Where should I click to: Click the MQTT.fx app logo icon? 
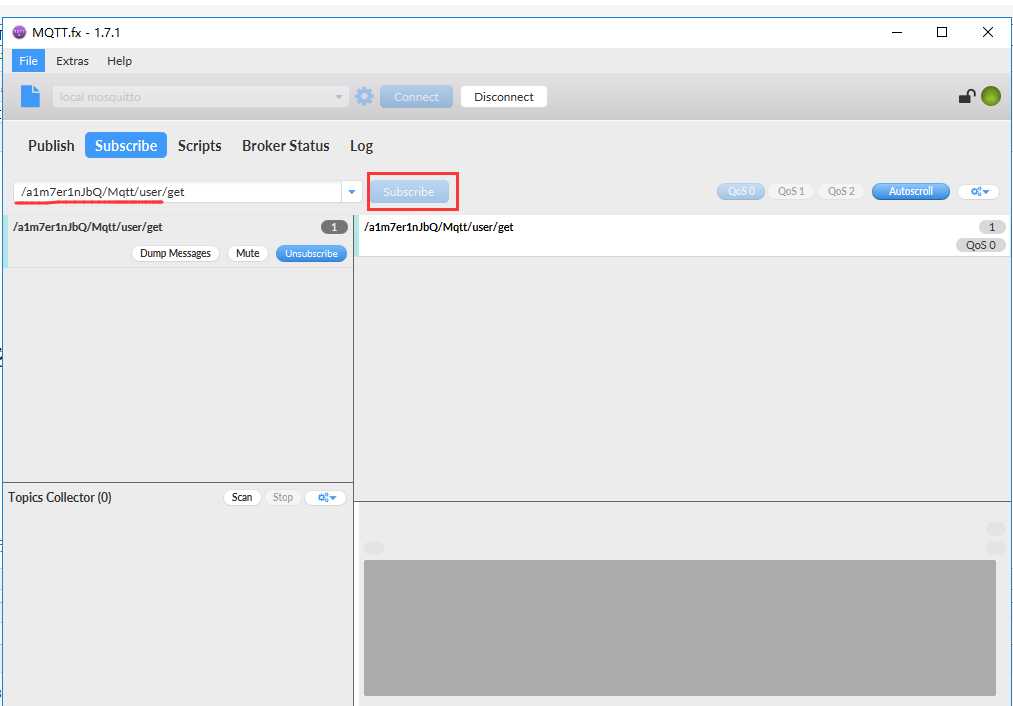19,32
